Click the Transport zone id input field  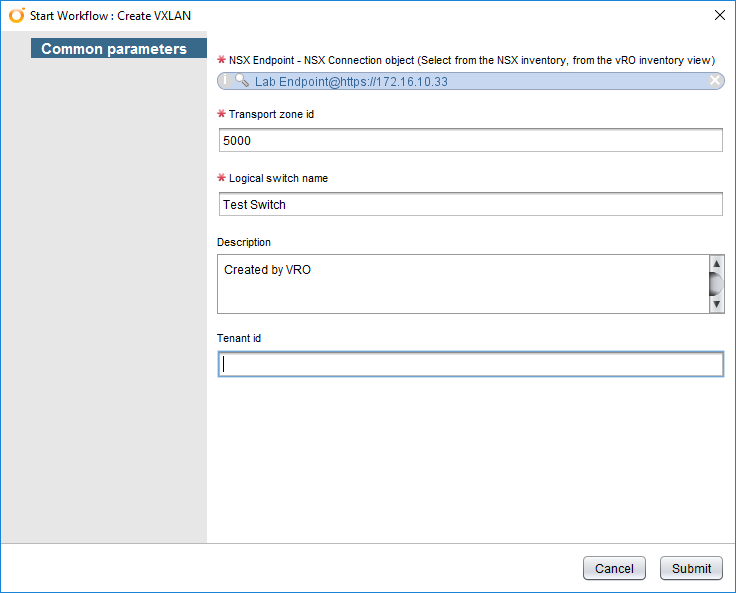click(470, 141)
